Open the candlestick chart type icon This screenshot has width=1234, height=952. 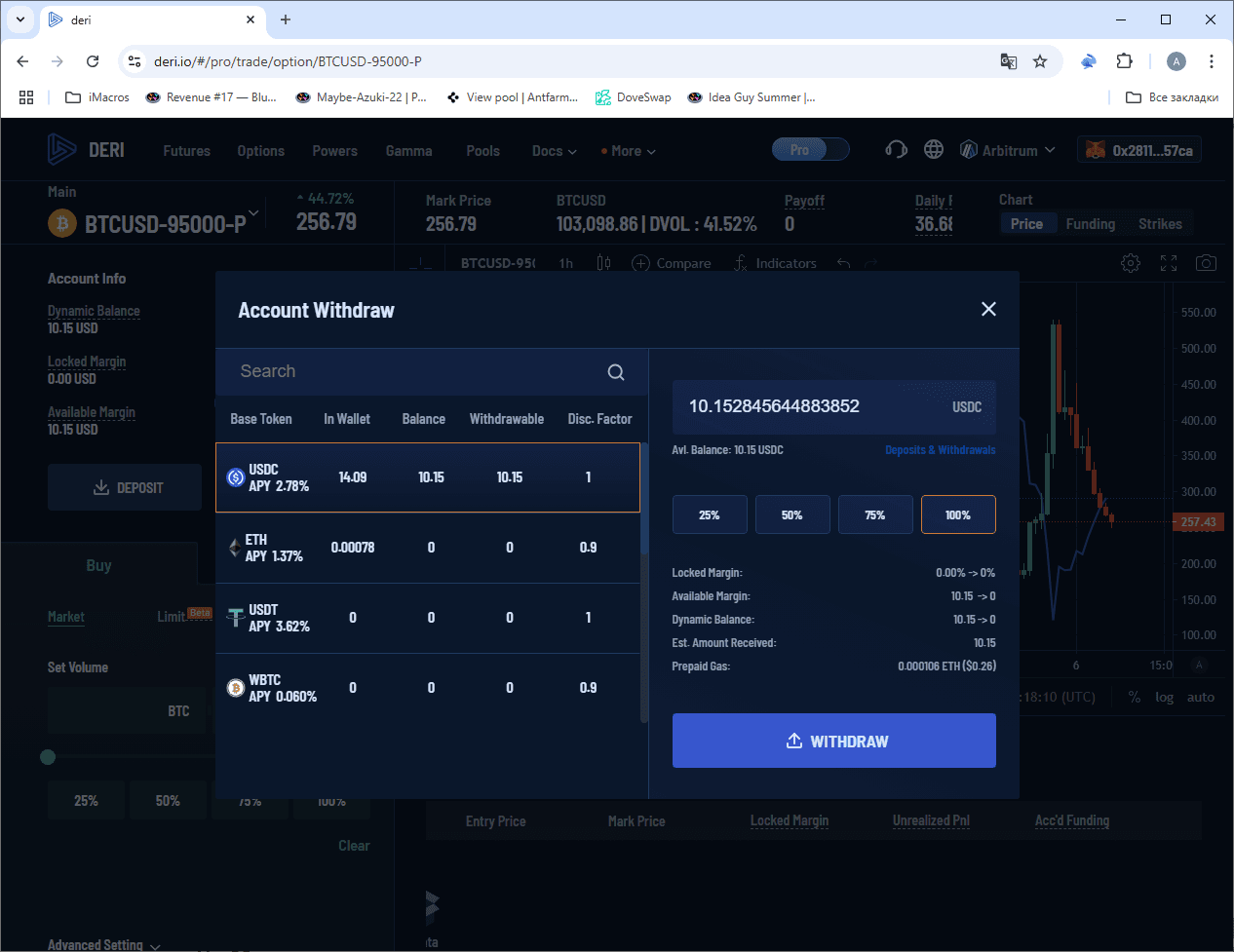tap(603, 263)
